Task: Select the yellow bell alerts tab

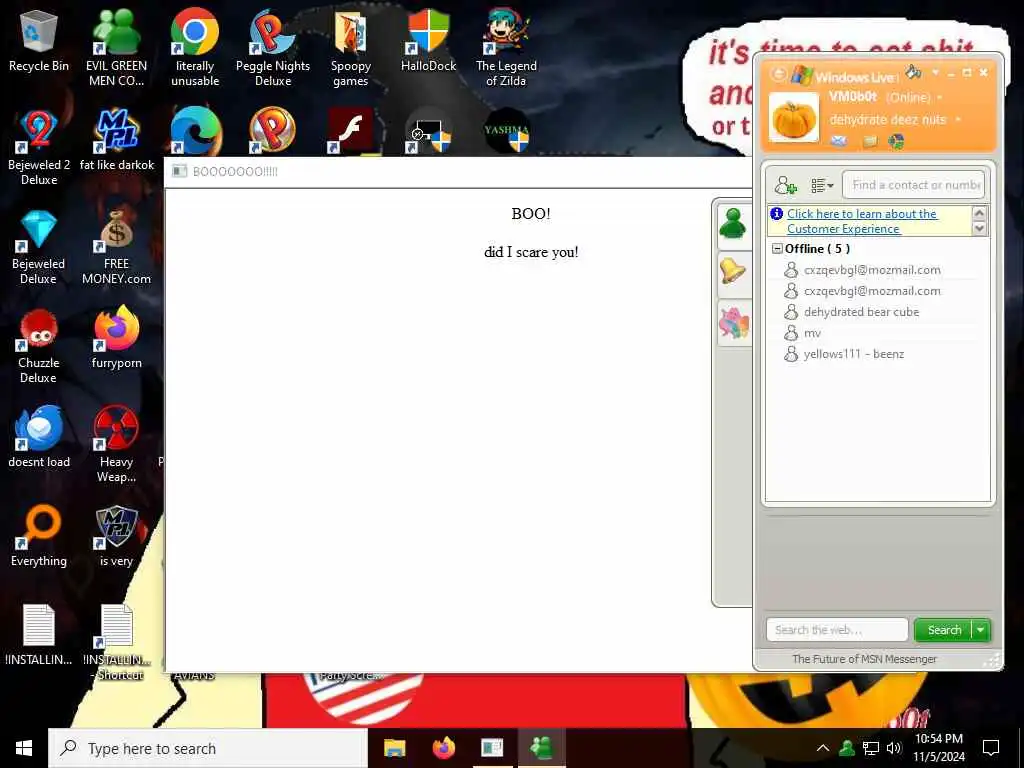Action: click(733, 270)
